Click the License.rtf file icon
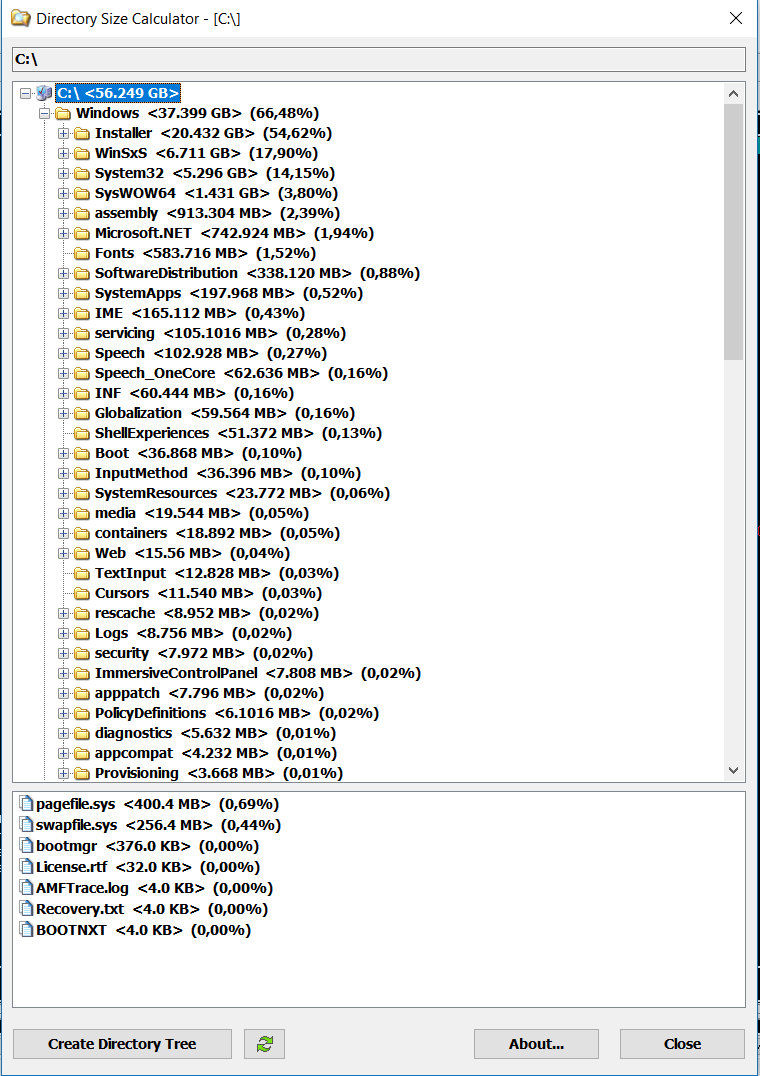This screenshot has width=760, height=1076. click(26, 867)
